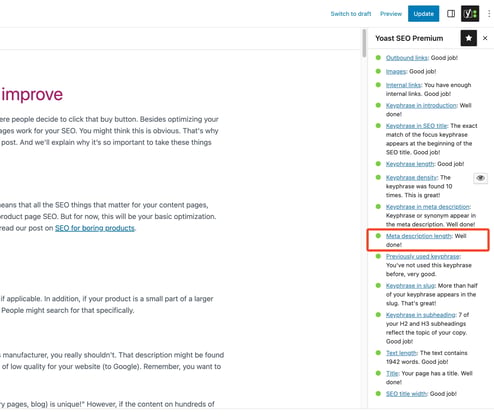Viewport: 494px width, 418px height.
Task: Open the Meta description length link
Action: coord(419,236)
